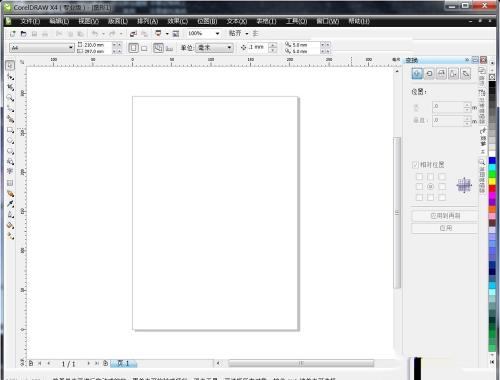Click the New document icon
The height and width of the screenshot is (380, 500).
(x=13, y=34)
